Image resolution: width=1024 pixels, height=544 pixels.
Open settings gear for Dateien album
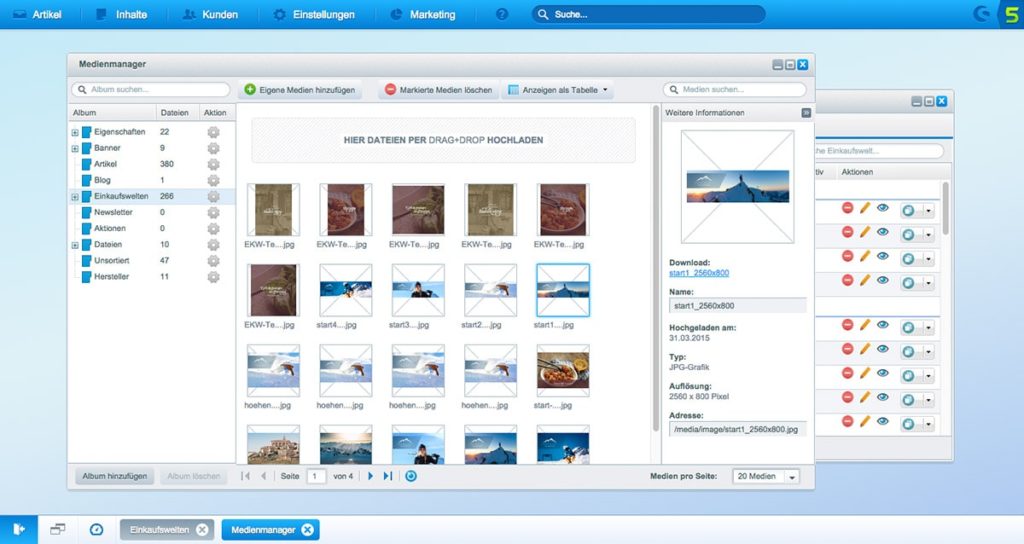tap(214, 245)
